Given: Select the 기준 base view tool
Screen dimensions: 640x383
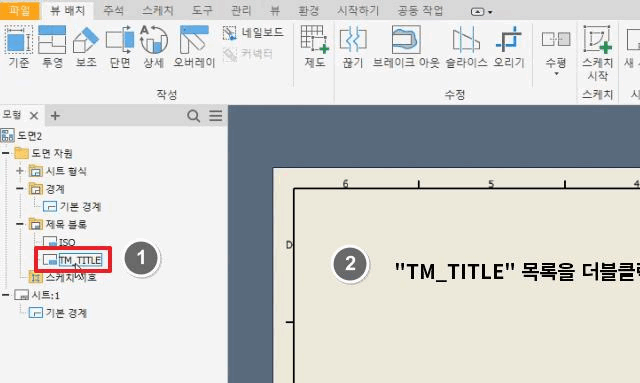Looking at the screenshot, I should (x=18, y=46).
